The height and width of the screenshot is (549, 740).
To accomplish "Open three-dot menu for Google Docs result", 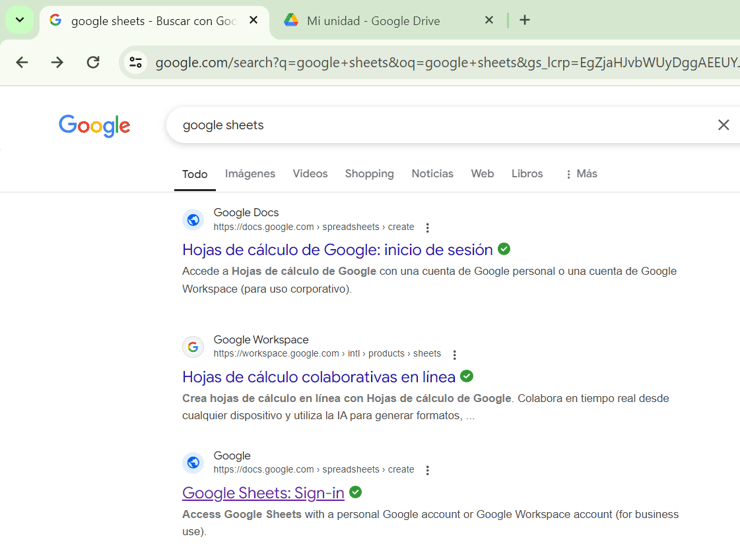I will coord(428,228).
